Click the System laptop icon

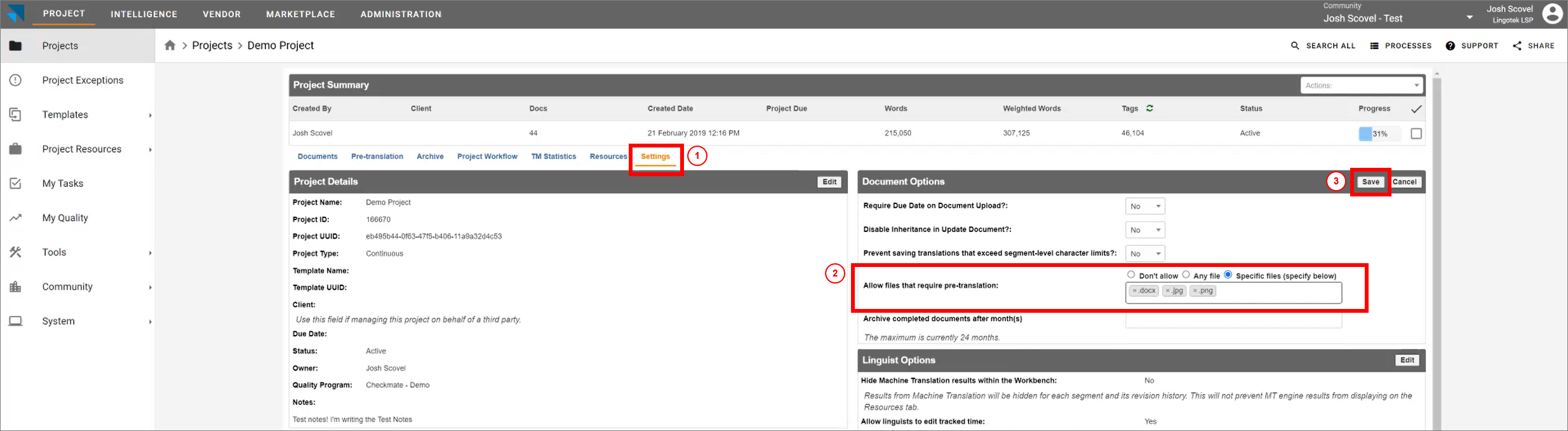15,321
